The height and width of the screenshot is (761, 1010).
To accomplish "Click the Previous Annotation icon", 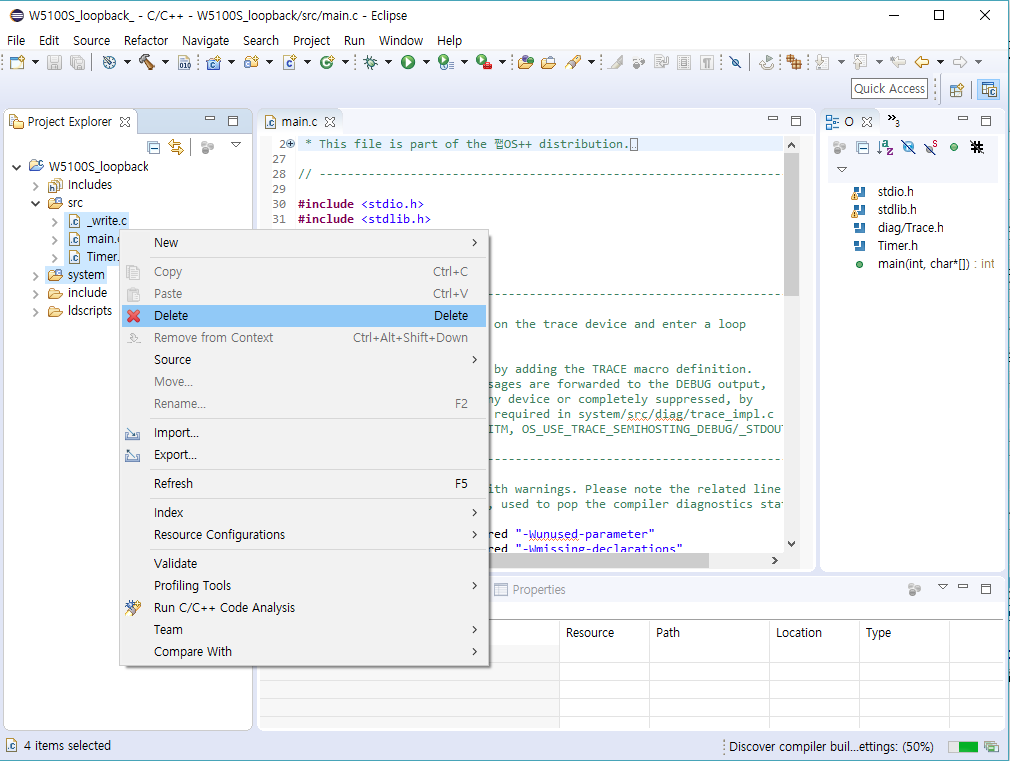I will (861, 63).
